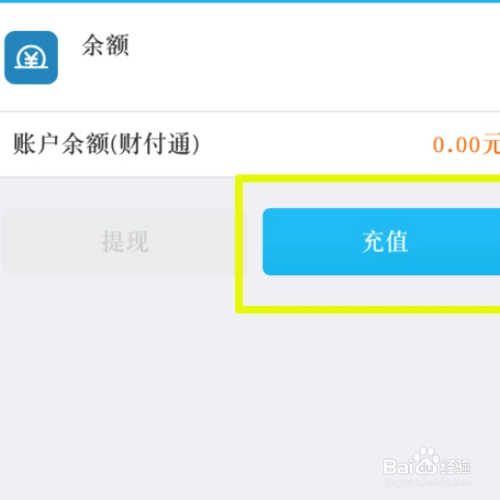Tap the blue 充值 recharge button

click(x=381, y=242)
